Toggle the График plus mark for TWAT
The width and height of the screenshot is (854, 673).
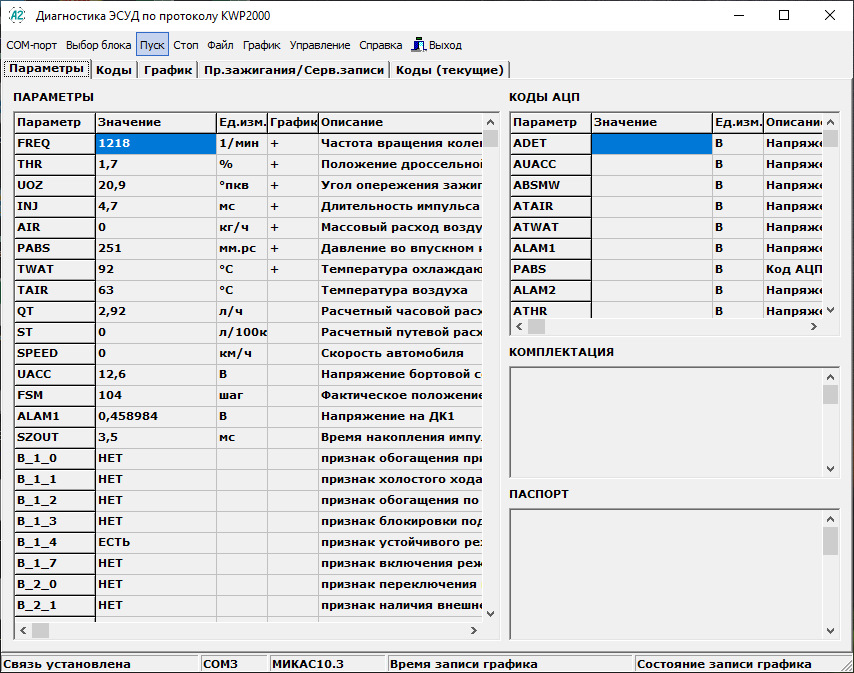(x=274, y=269)
